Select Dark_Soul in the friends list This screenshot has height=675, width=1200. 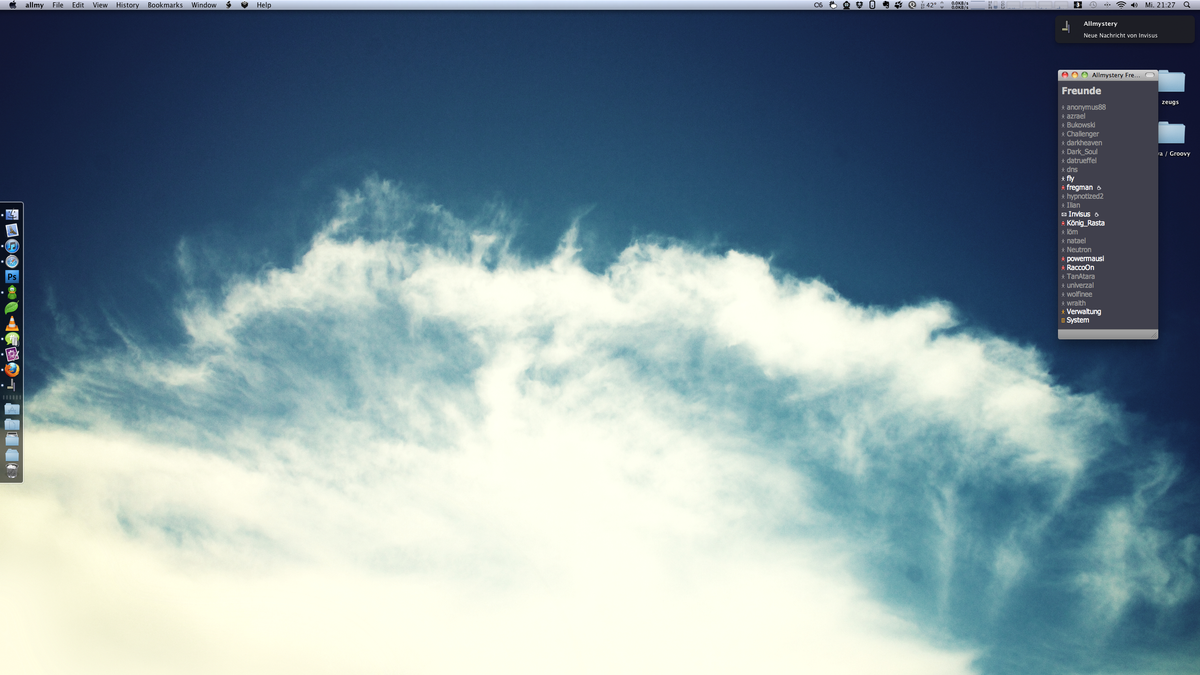click(1082, 152)
